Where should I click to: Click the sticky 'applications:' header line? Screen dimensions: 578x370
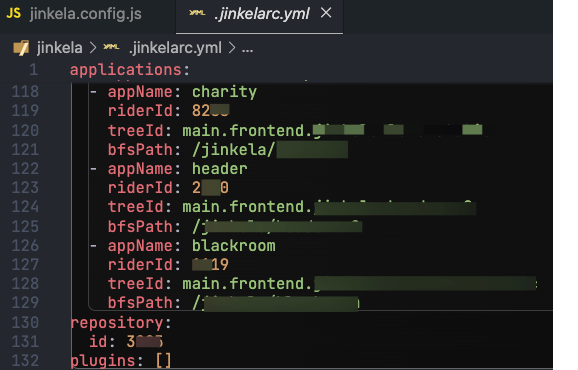click(129, 70)
